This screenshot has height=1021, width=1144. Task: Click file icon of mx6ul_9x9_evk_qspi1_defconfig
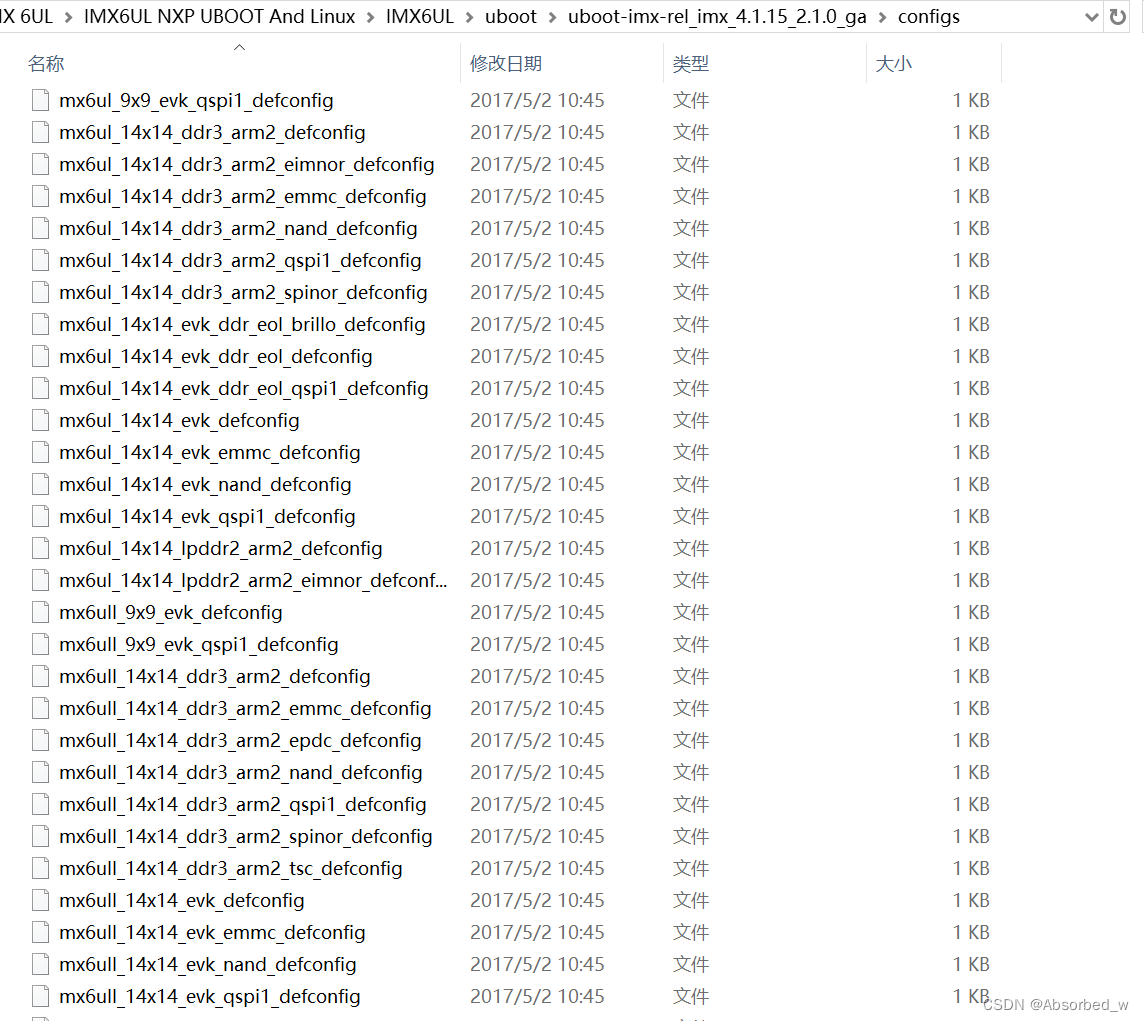[x=41, y=100]
